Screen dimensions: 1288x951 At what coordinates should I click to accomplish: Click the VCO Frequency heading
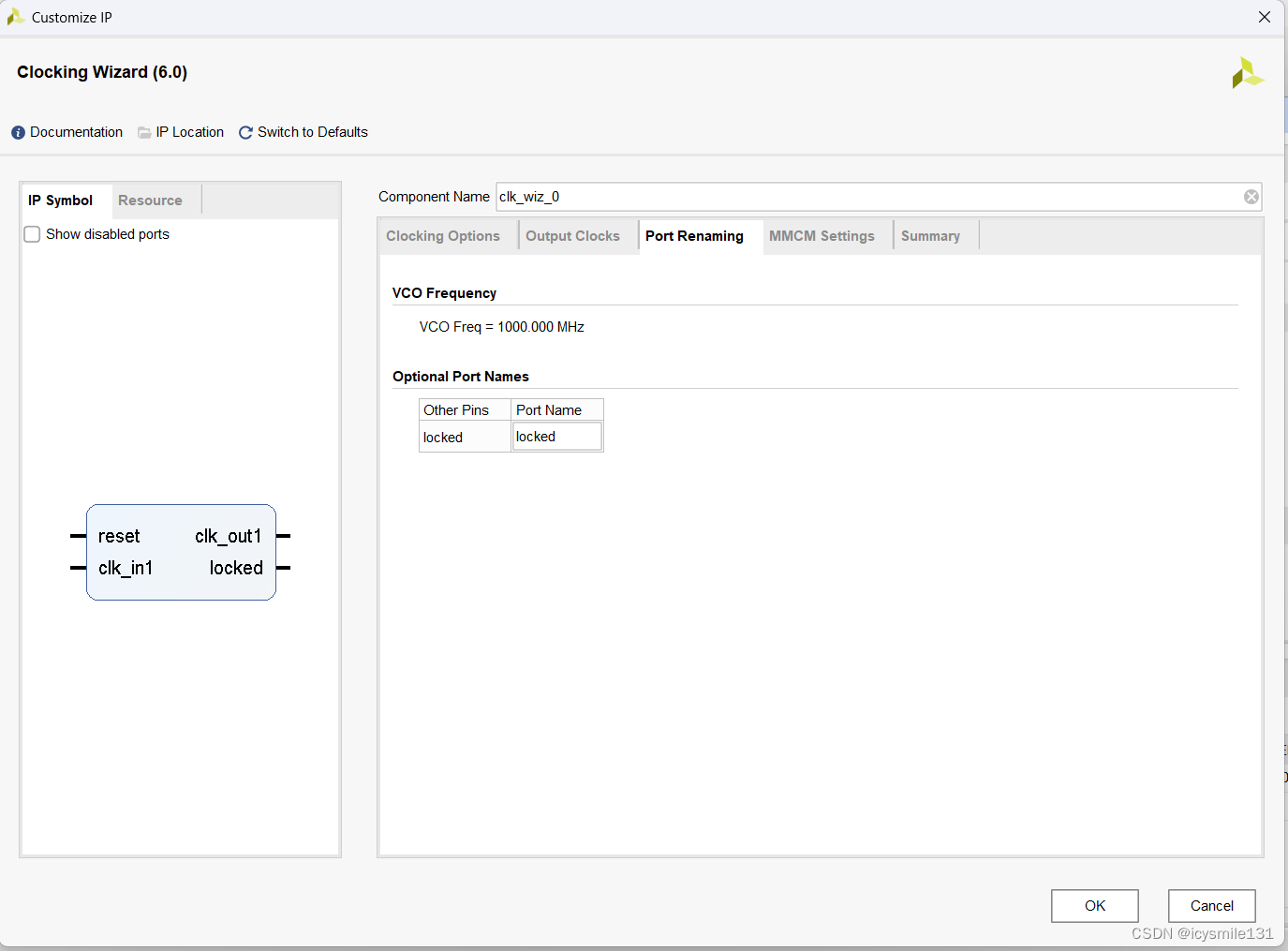coord(444,293)
